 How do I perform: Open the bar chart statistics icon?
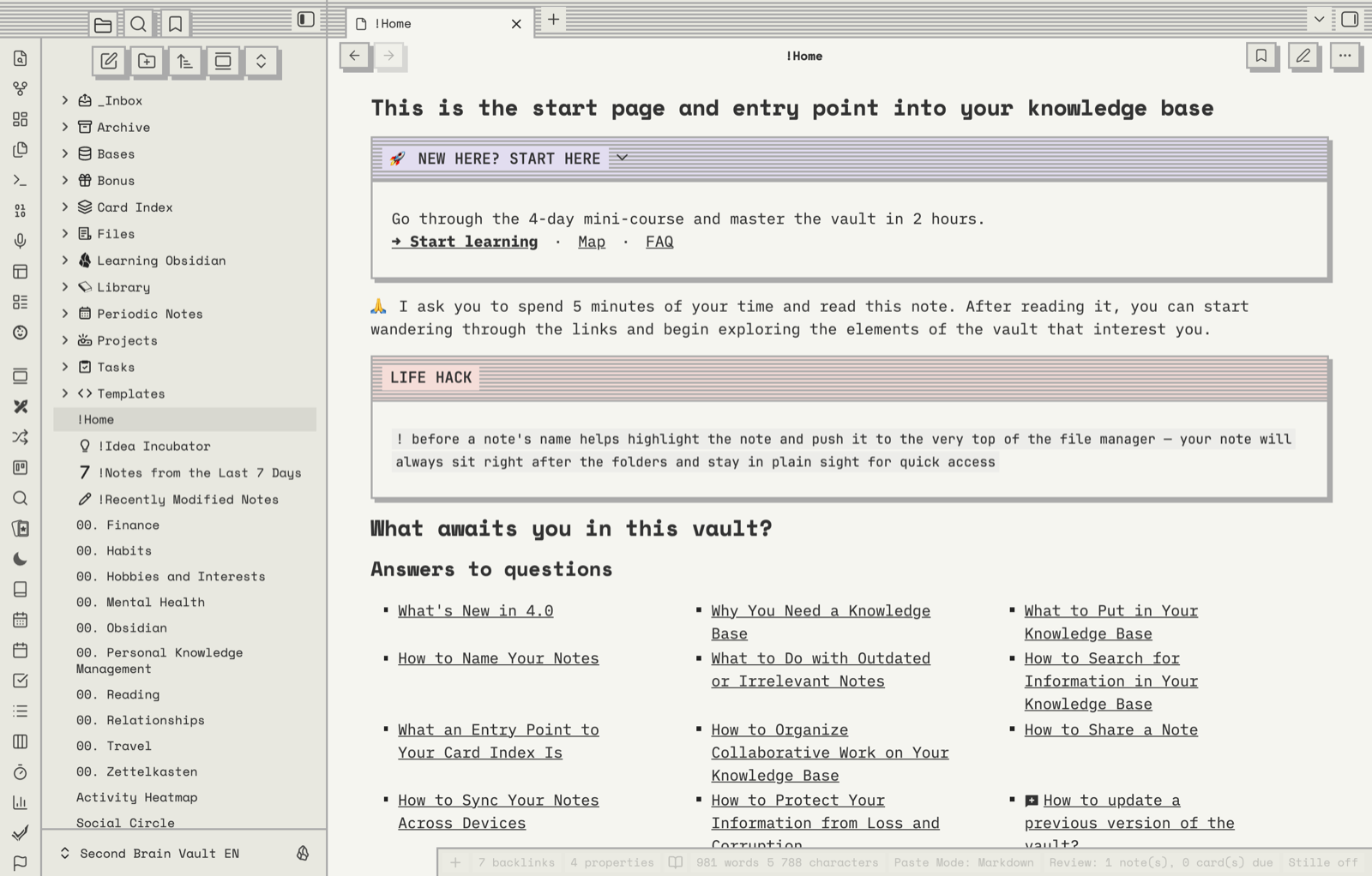point(21,802)
